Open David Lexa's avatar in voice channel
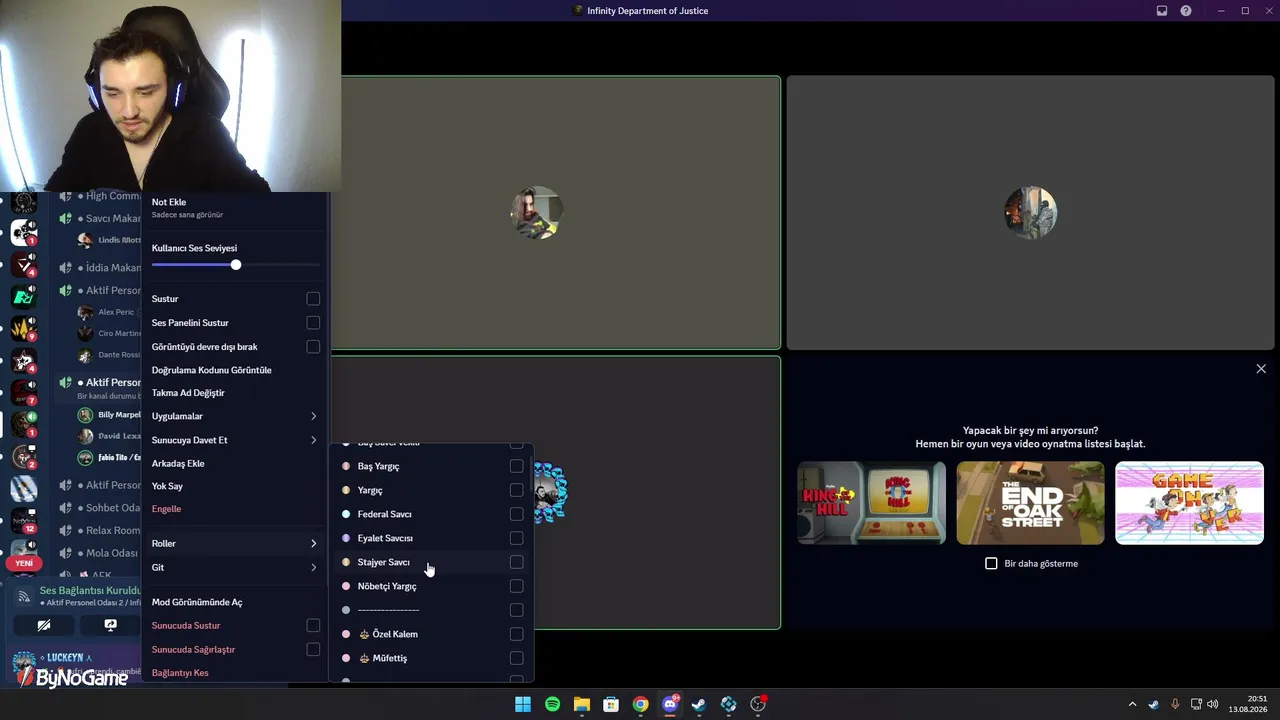Image resolution: width=1280 pixels, height=720 pixels. (85, 436)
